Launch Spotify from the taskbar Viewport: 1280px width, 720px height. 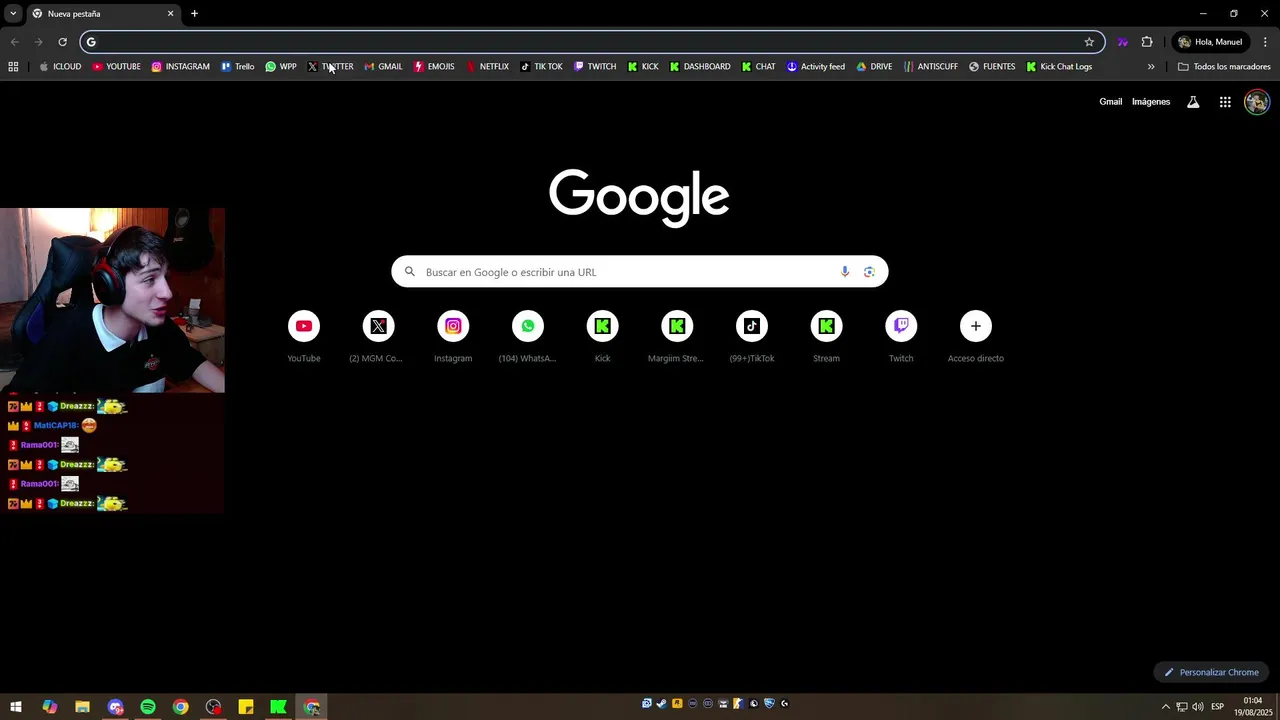tap(148, 707)
